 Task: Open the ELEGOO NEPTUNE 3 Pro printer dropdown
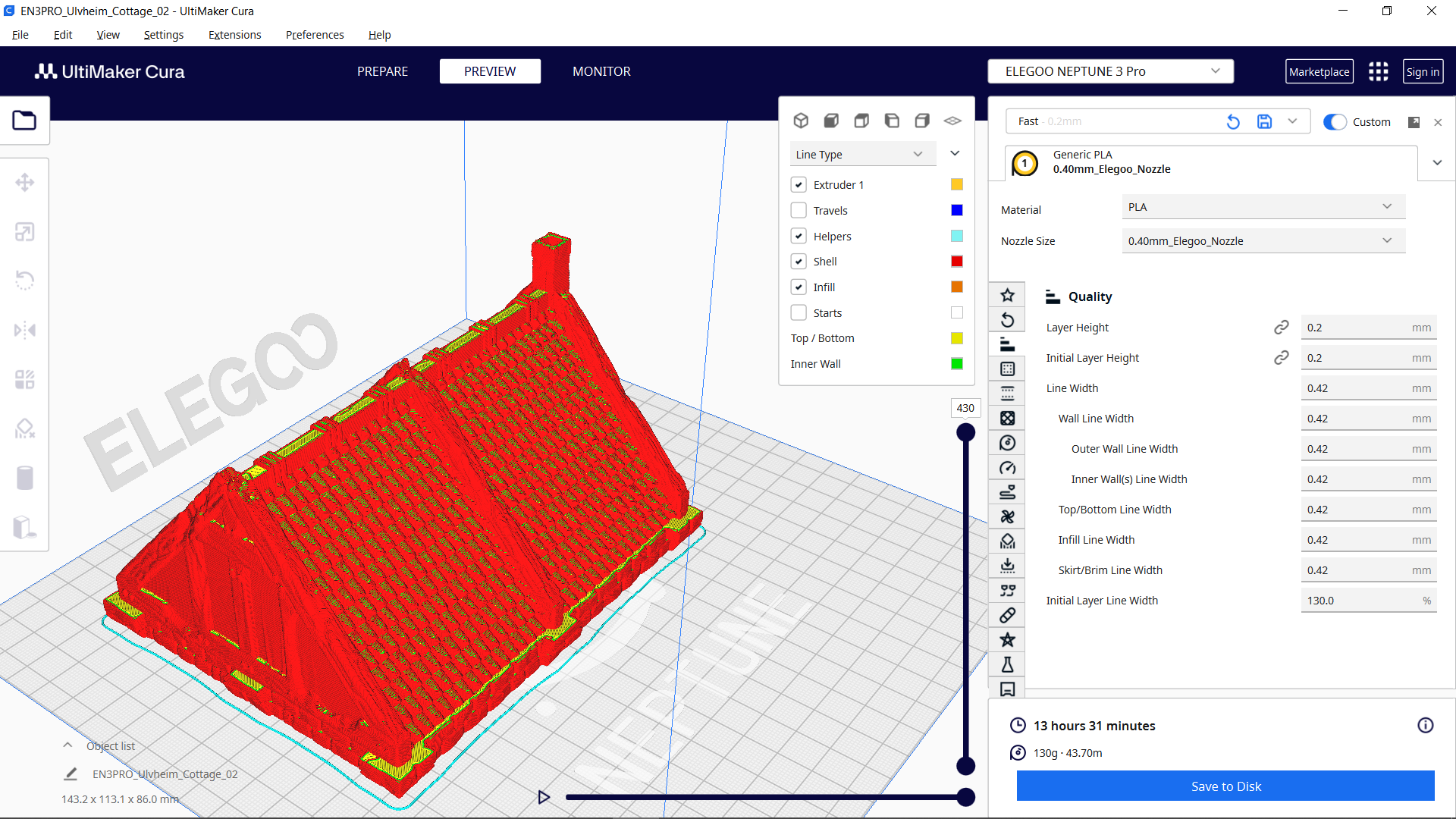[x=1109, y=71]
